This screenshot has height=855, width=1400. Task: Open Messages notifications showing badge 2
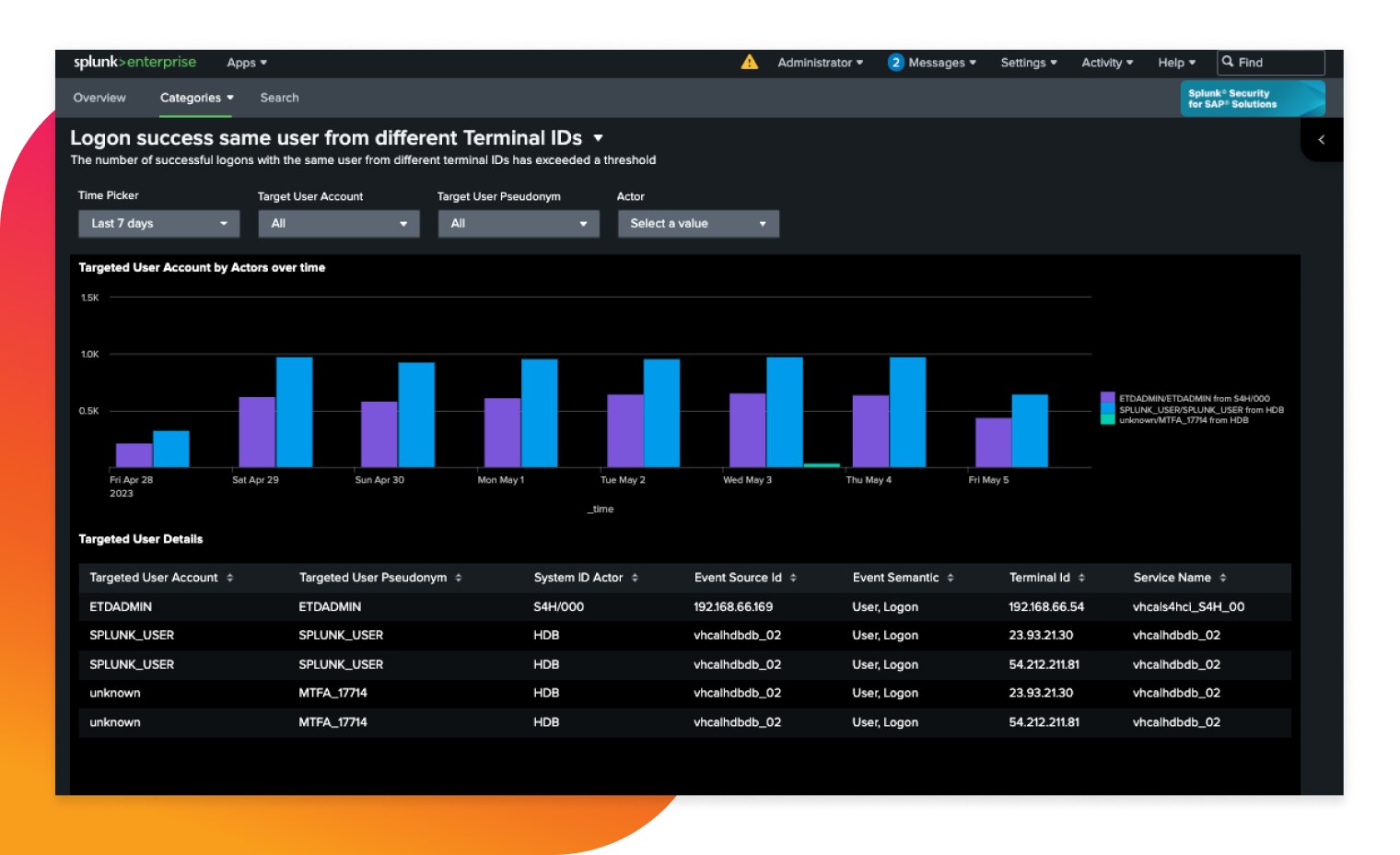pyautogui.click(x=932, y=62)
